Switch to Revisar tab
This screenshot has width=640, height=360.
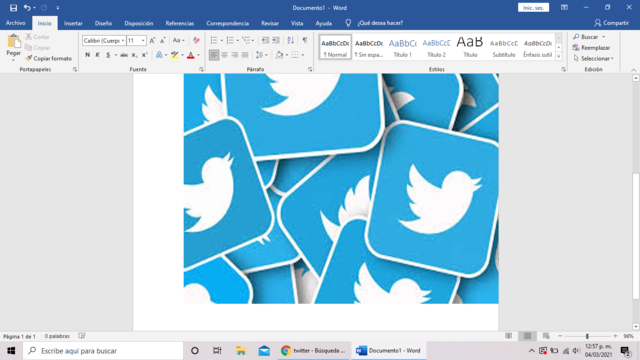click(270, 23)
